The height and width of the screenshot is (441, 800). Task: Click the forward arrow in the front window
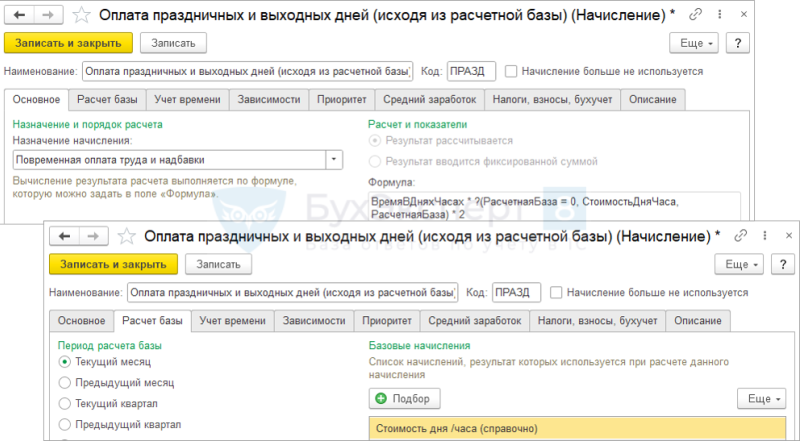click(x=93, y=236)
